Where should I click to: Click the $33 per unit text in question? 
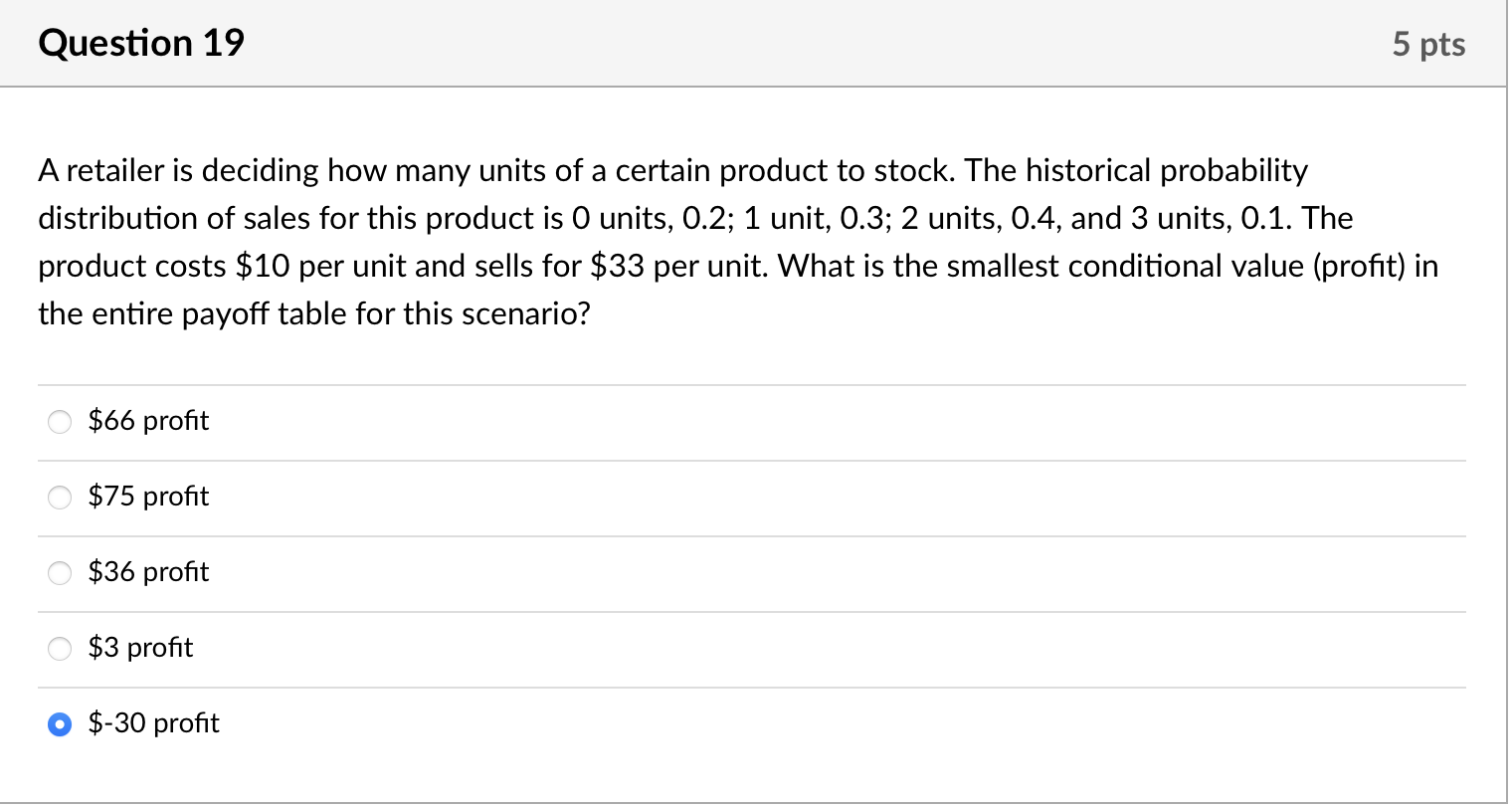click(609, 266)
